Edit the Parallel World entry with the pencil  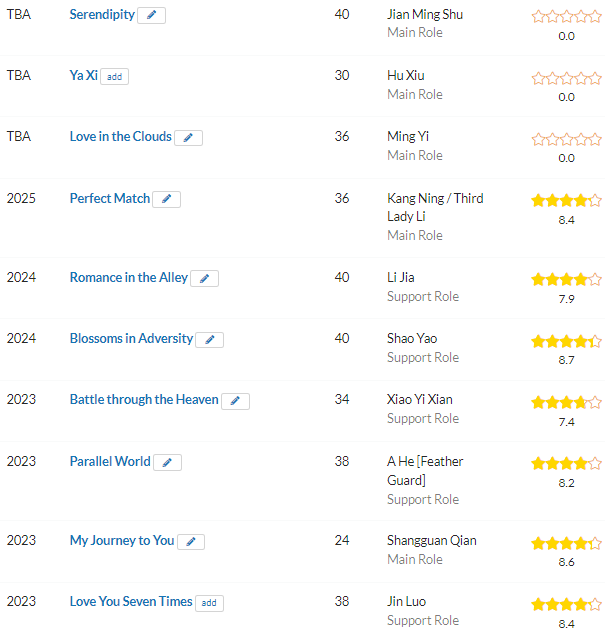coord(167,463)
